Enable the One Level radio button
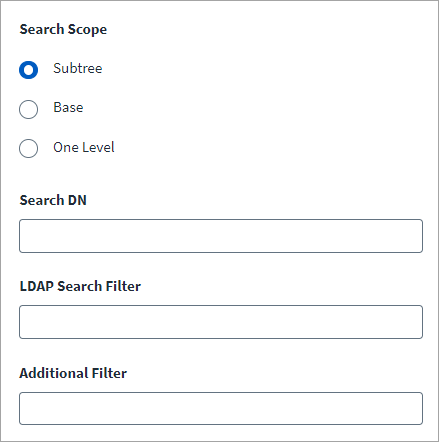The height and width of the screenshot is (442, 439). coord(28,148)
